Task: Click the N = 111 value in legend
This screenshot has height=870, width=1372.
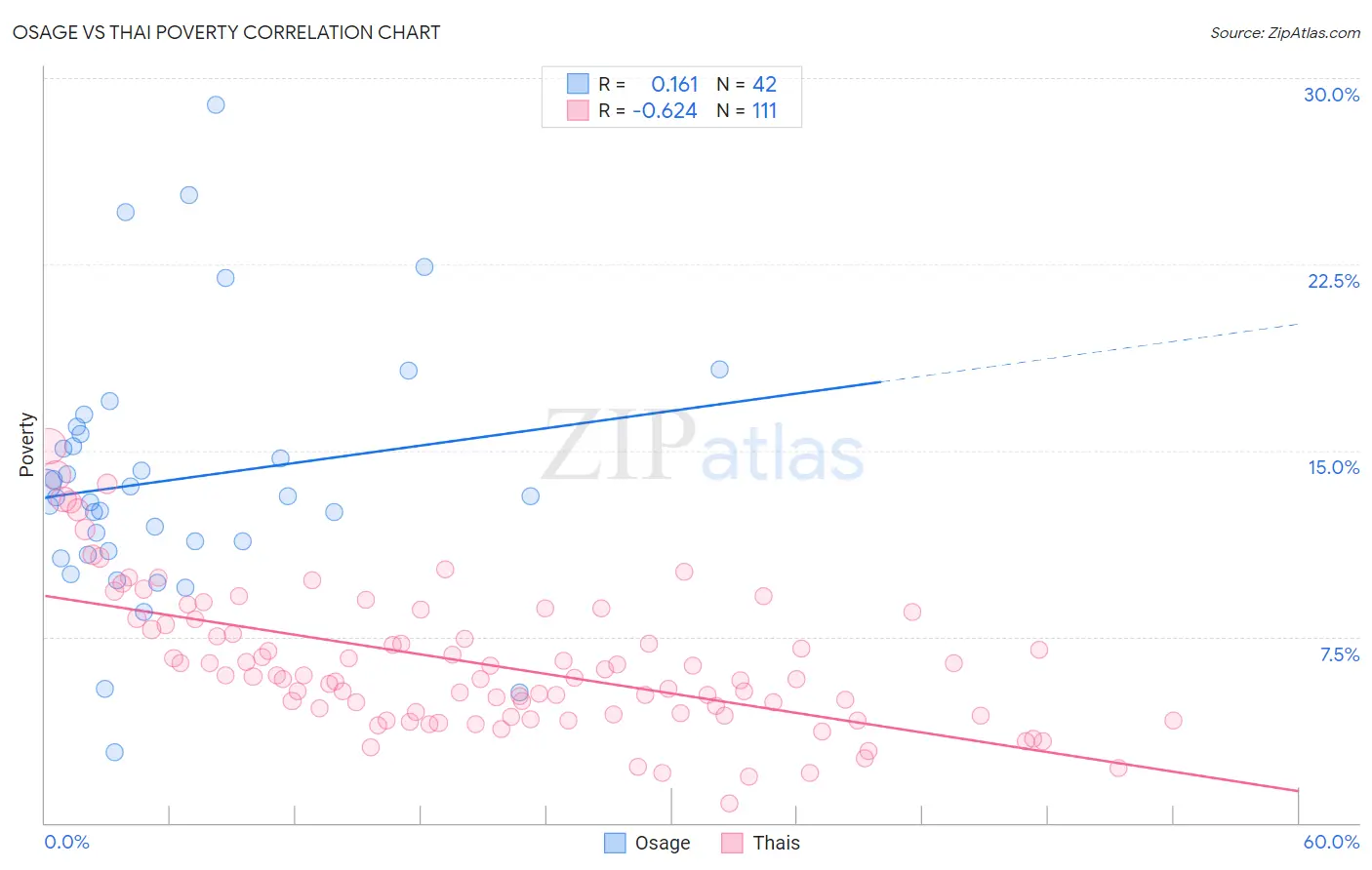Action: tap(747, 110)
